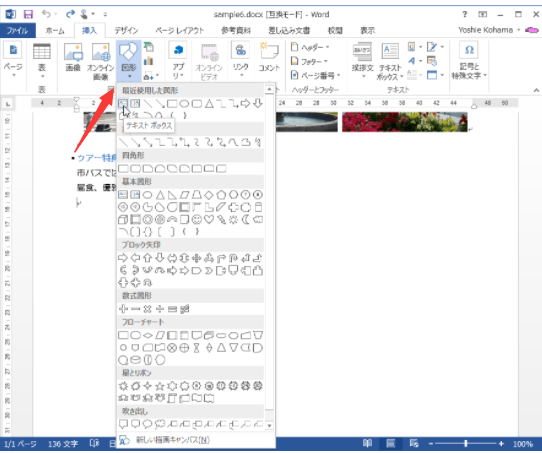Open Word Help question mark

pyautogui.click(x=465, y=14)
